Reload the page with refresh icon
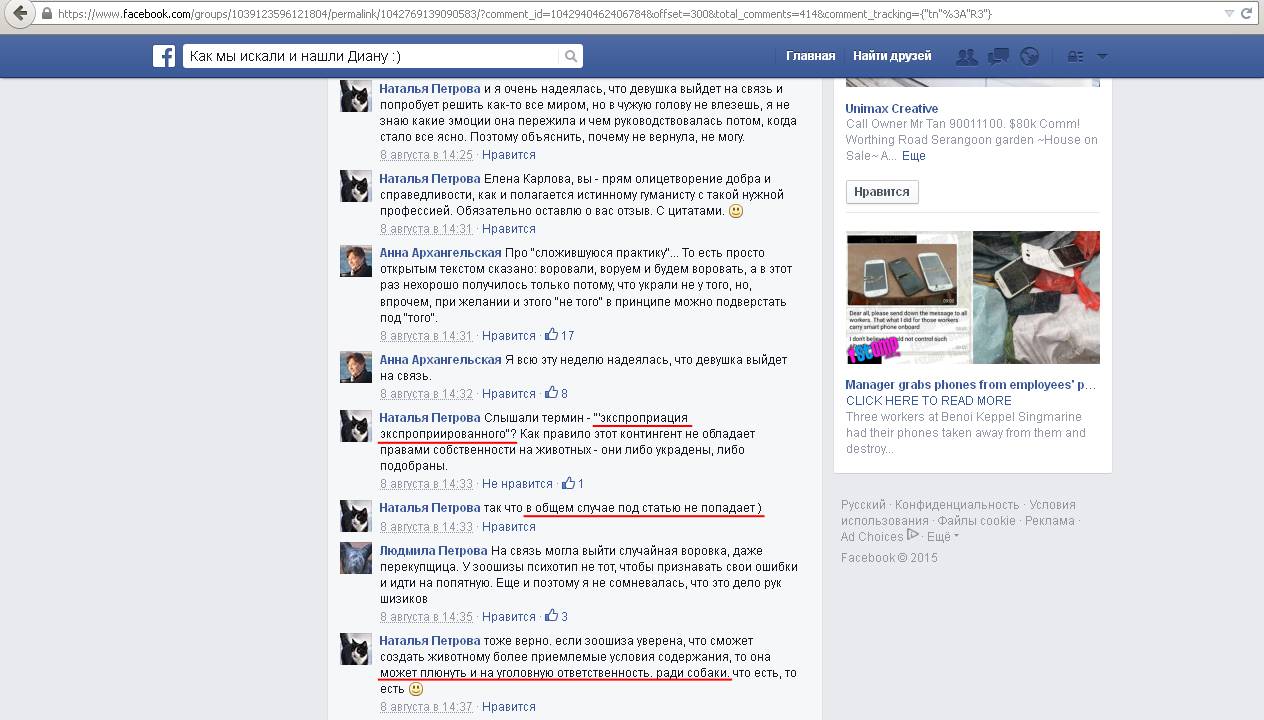Screen dimensions: 1264x720 point(1246,14)
